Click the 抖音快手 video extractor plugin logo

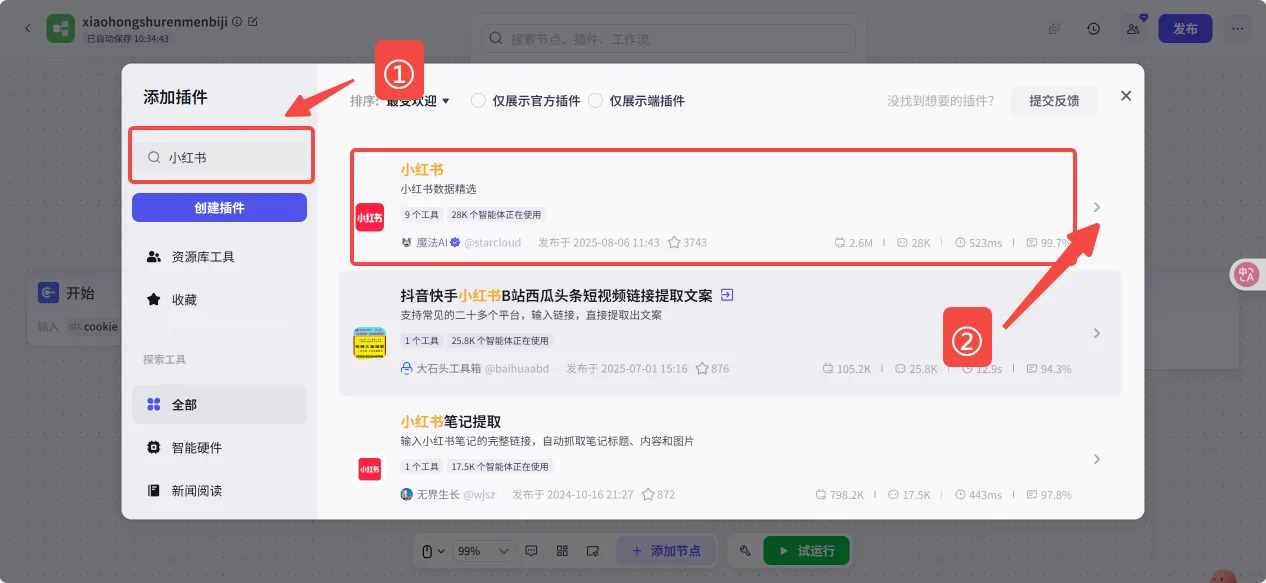pos(369,343)
